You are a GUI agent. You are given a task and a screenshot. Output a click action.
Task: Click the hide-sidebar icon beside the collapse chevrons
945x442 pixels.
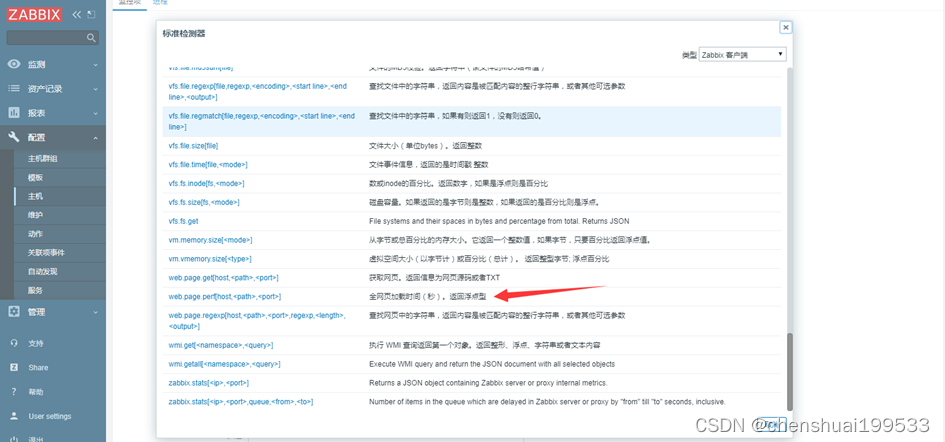[91, 15]
